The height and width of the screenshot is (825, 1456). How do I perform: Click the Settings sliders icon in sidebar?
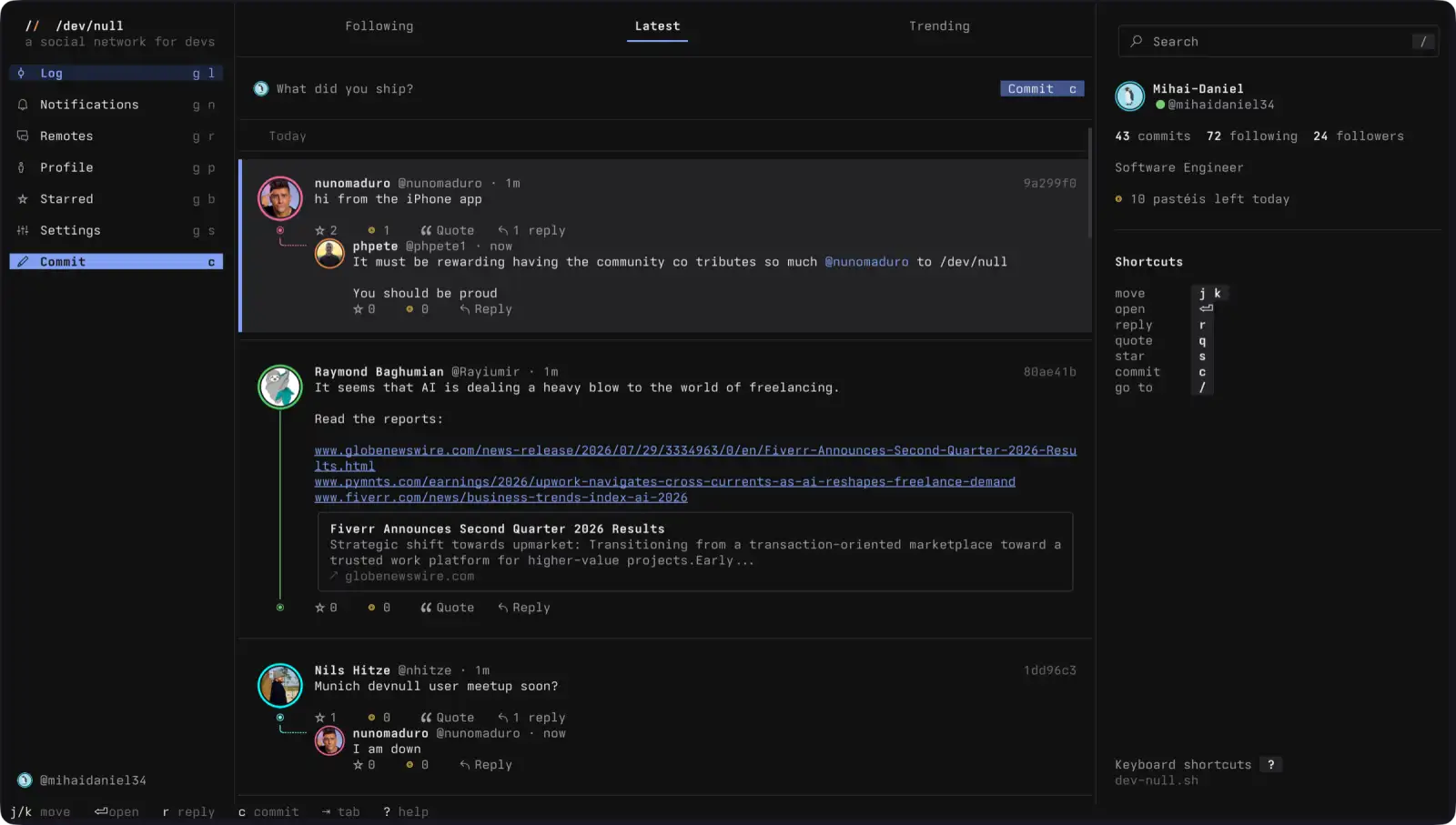[x=23, y=230]
